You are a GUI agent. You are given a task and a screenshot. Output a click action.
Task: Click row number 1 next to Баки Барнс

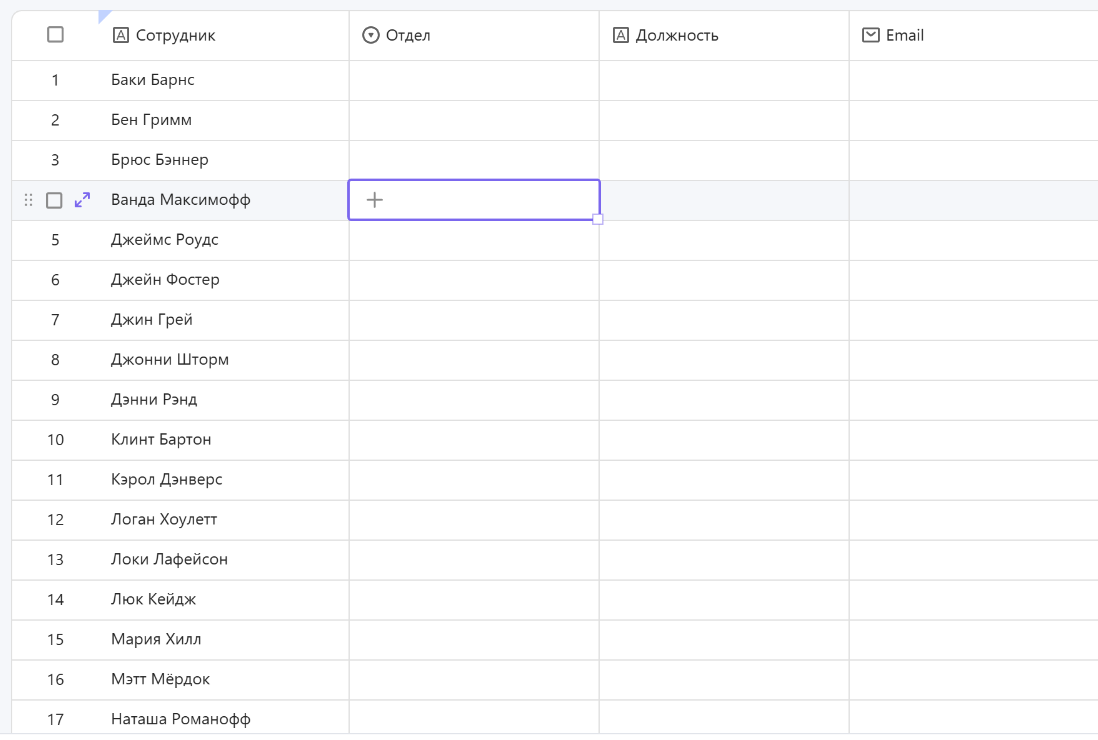click(55, 81)
